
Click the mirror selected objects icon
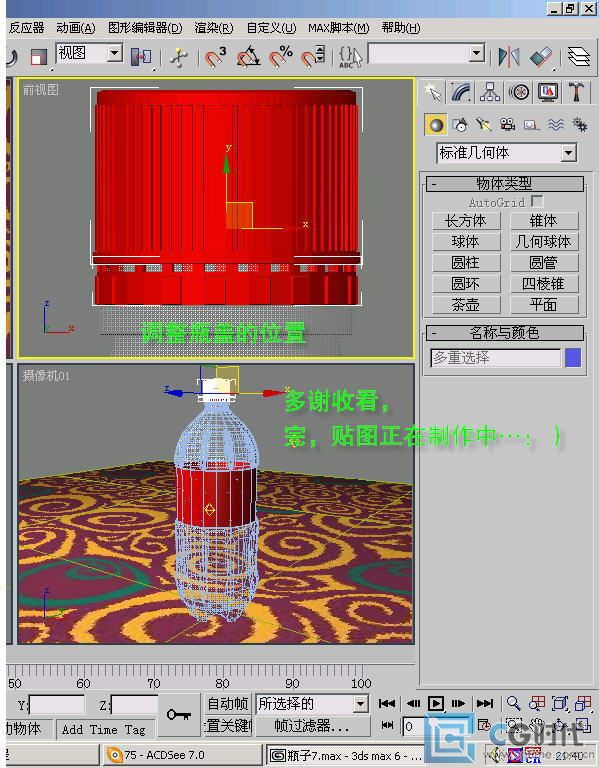point(508,57)
